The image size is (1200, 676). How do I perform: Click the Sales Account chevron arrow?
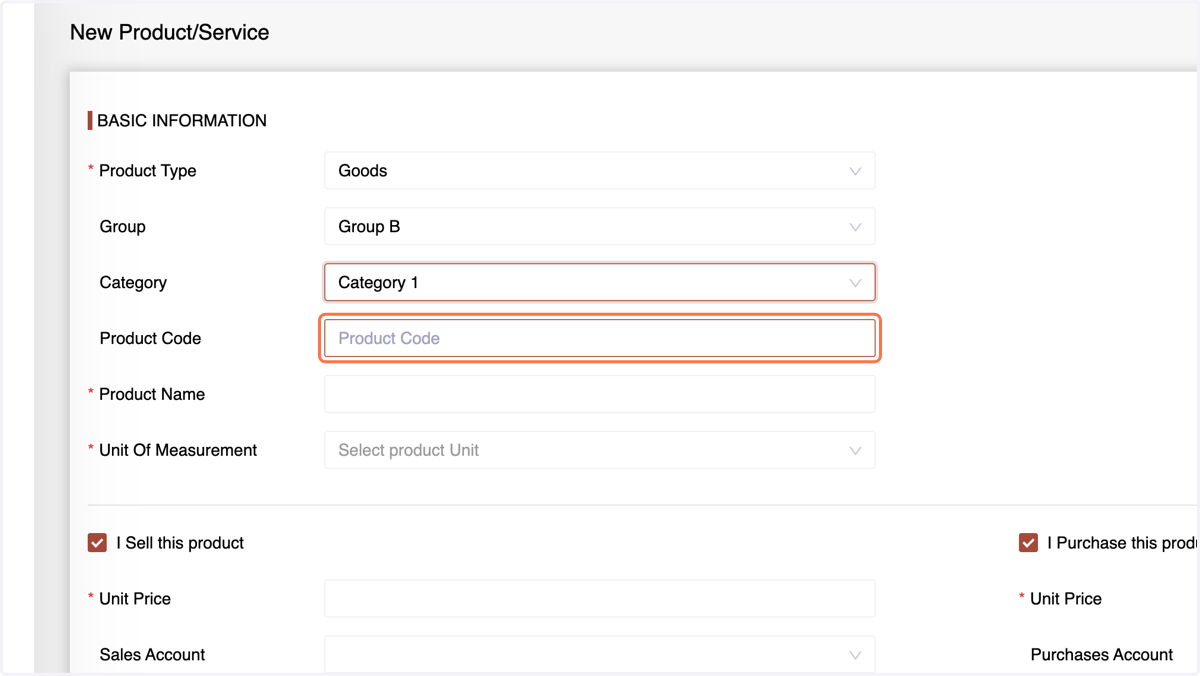pyautogui.click(x=855, y=655)
